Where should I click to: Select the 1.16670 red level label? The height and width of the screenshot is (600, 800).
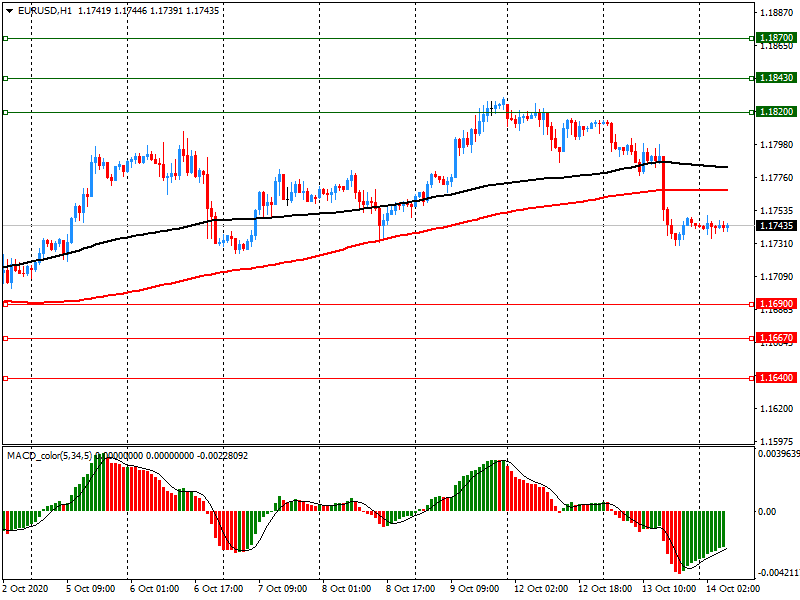(776, 338)
